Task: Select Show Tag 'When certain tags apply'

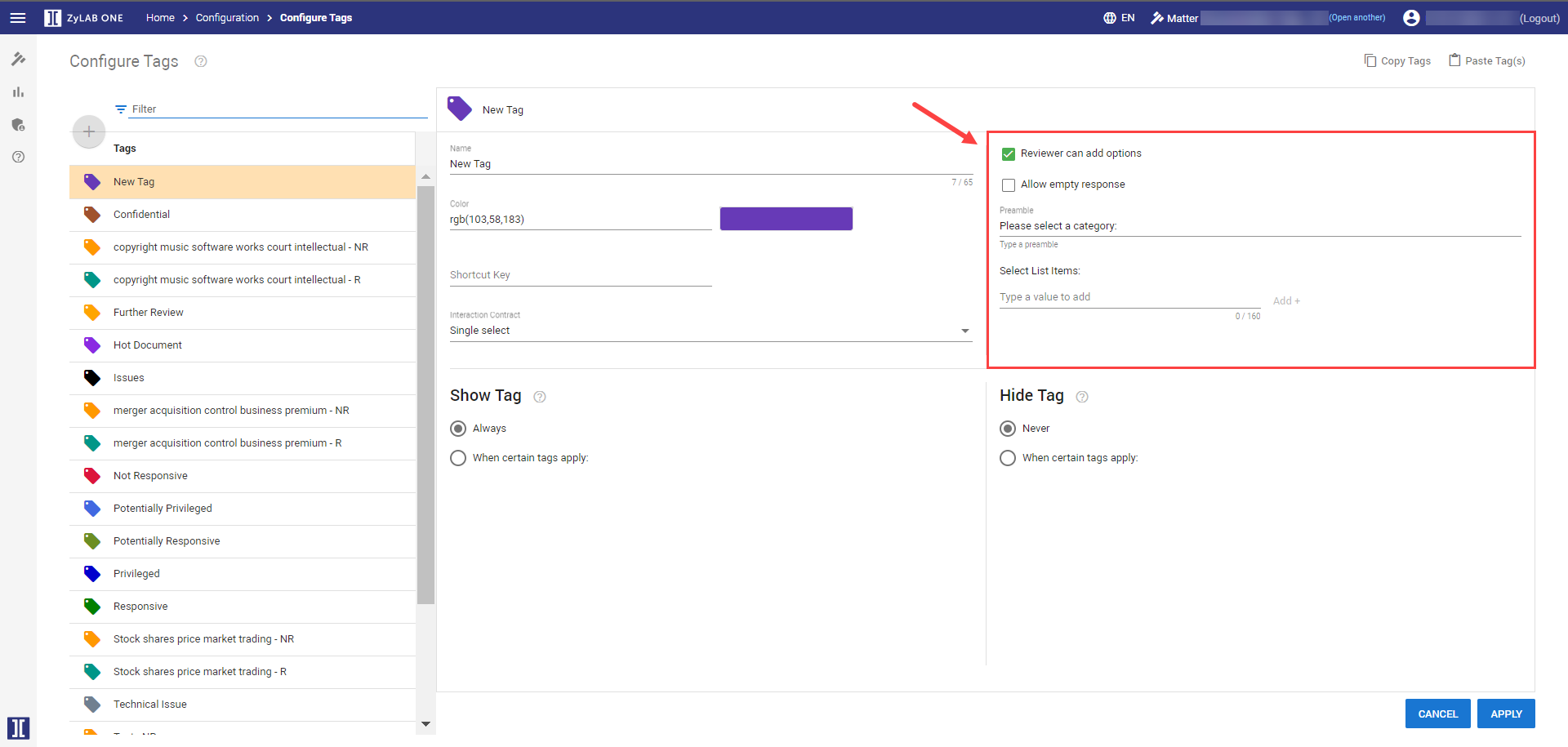Action: pyautogui.click(x=458, y=458)
